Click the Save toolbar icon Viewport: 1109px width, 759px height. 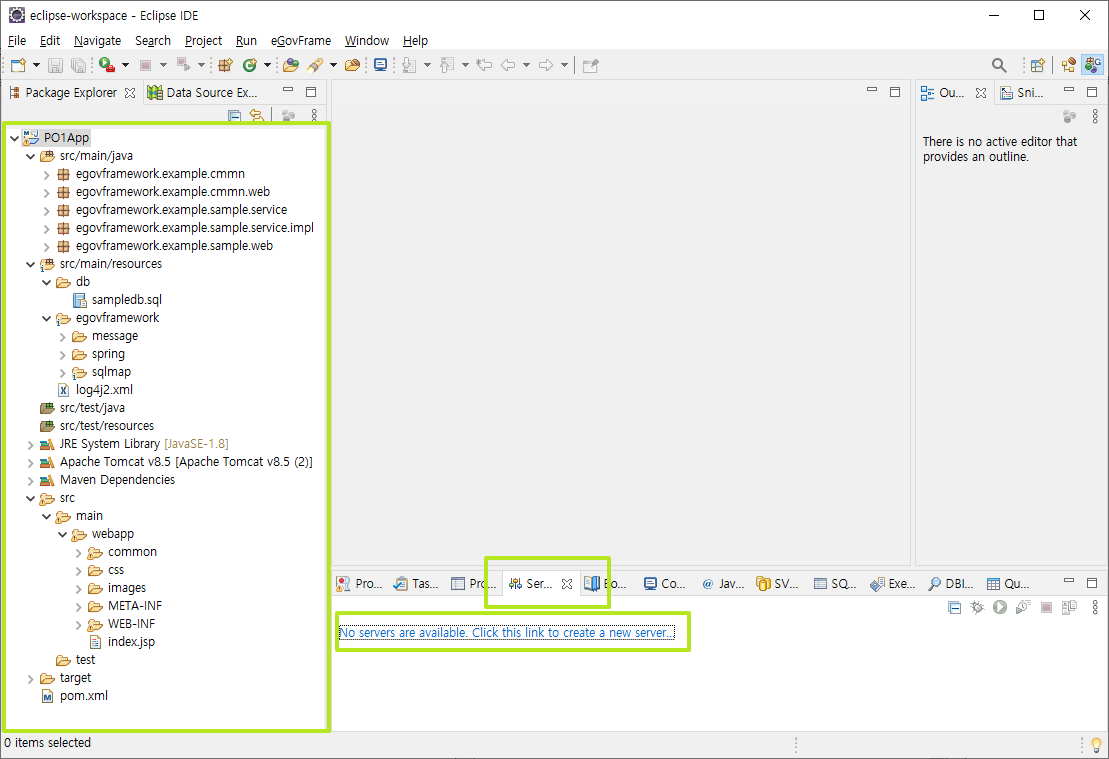tap(55, 65)
